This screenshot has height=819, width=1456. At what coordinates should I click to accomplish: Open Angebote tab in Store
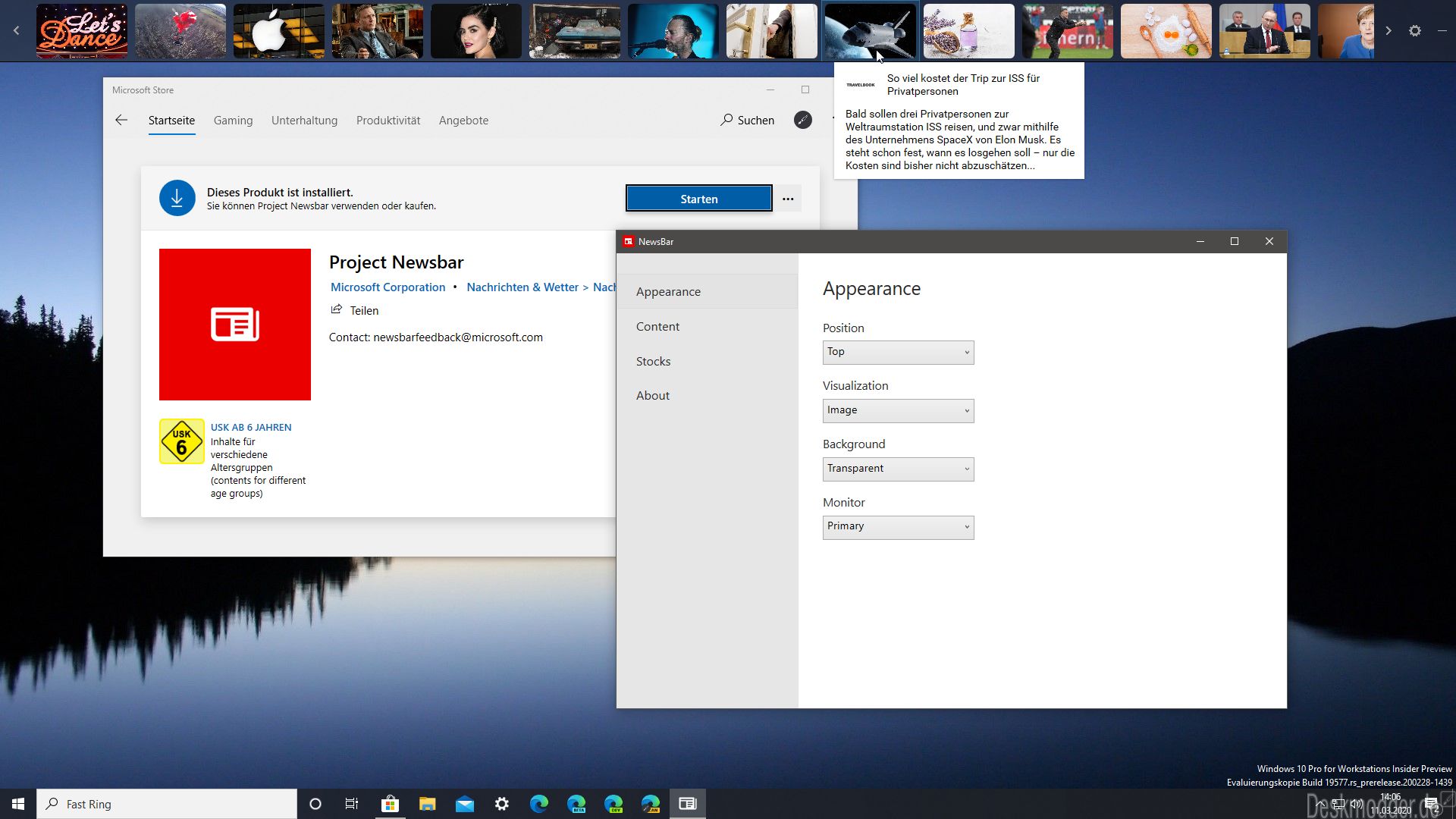[x=463, y=121]
